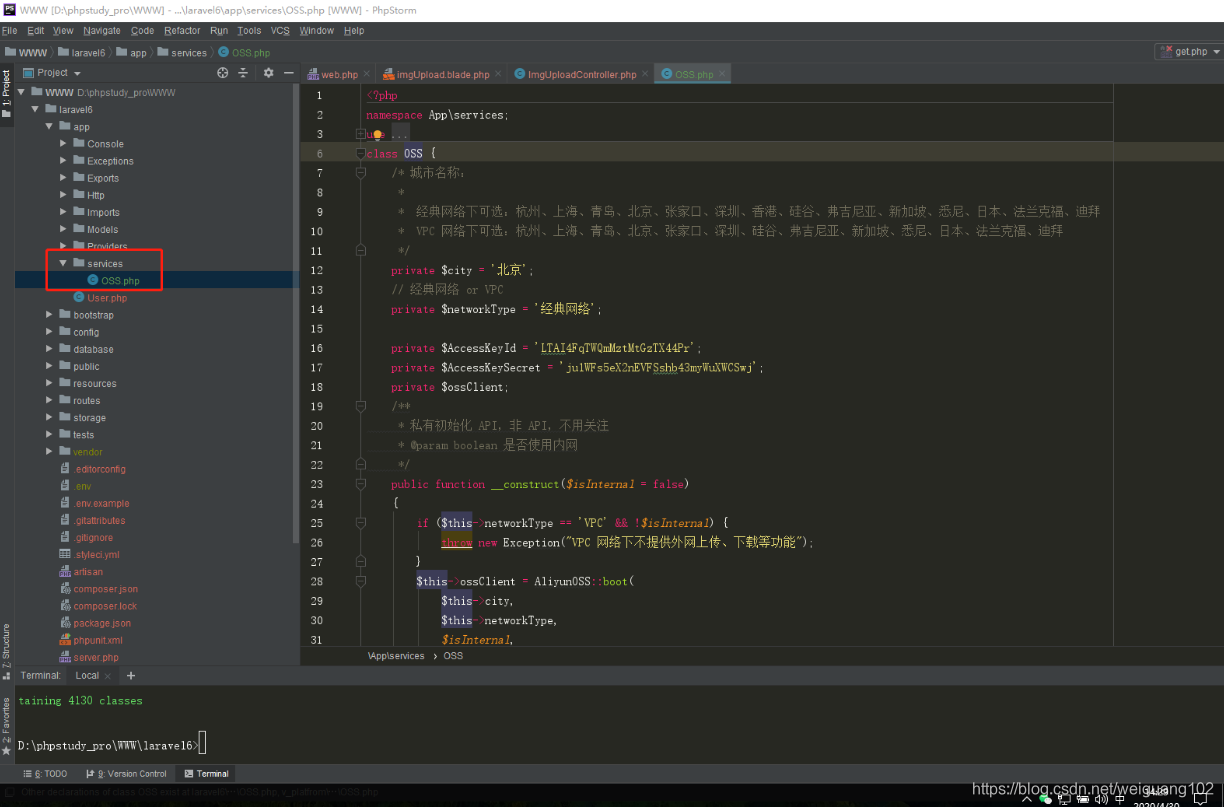Click the Project tree vertical scrollbar

296,312
